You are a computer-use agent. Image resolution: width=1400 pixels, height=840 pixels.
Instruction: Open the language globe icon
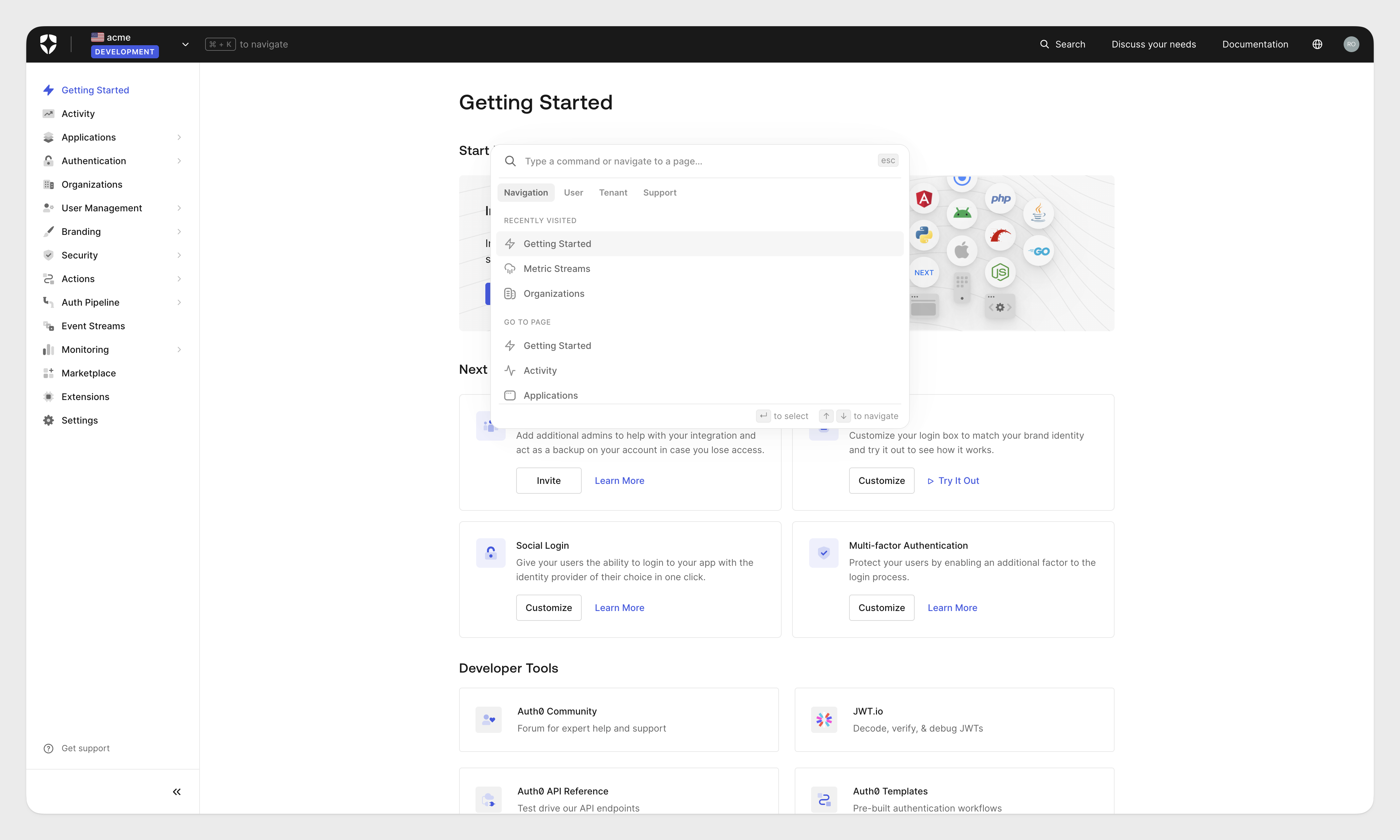[x=1317, y=44]
